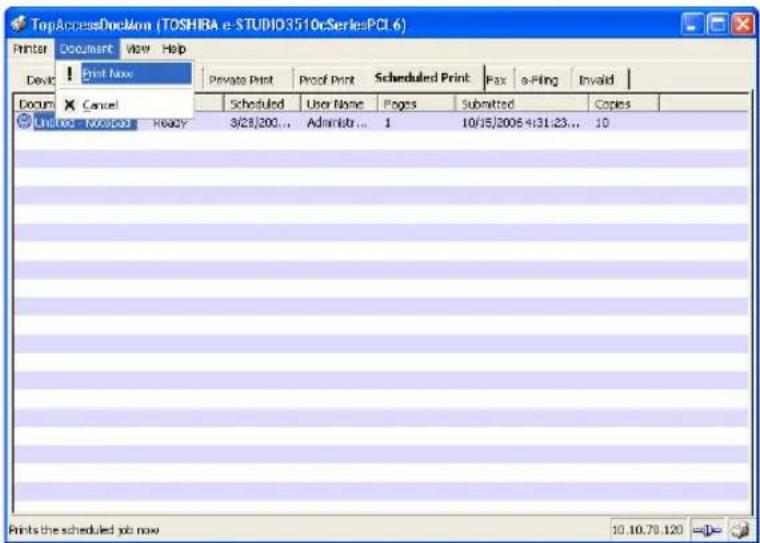Image resolution: width=760 pixels, height=543 pixels.
Task: Click the Copies value 10
Action: [602, 123]
